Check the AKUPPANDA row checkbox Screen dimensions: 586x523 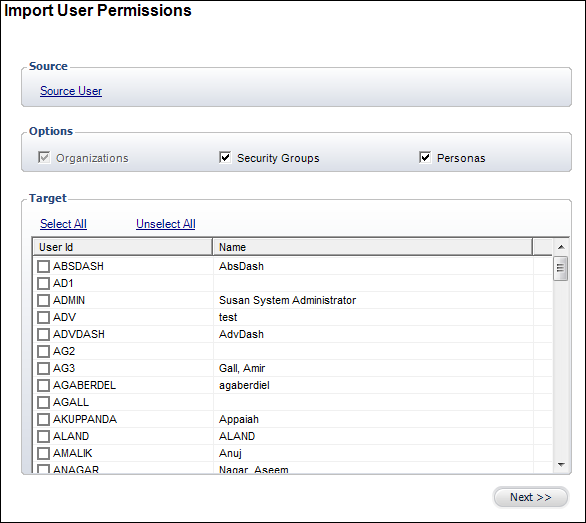pos(43,419)
